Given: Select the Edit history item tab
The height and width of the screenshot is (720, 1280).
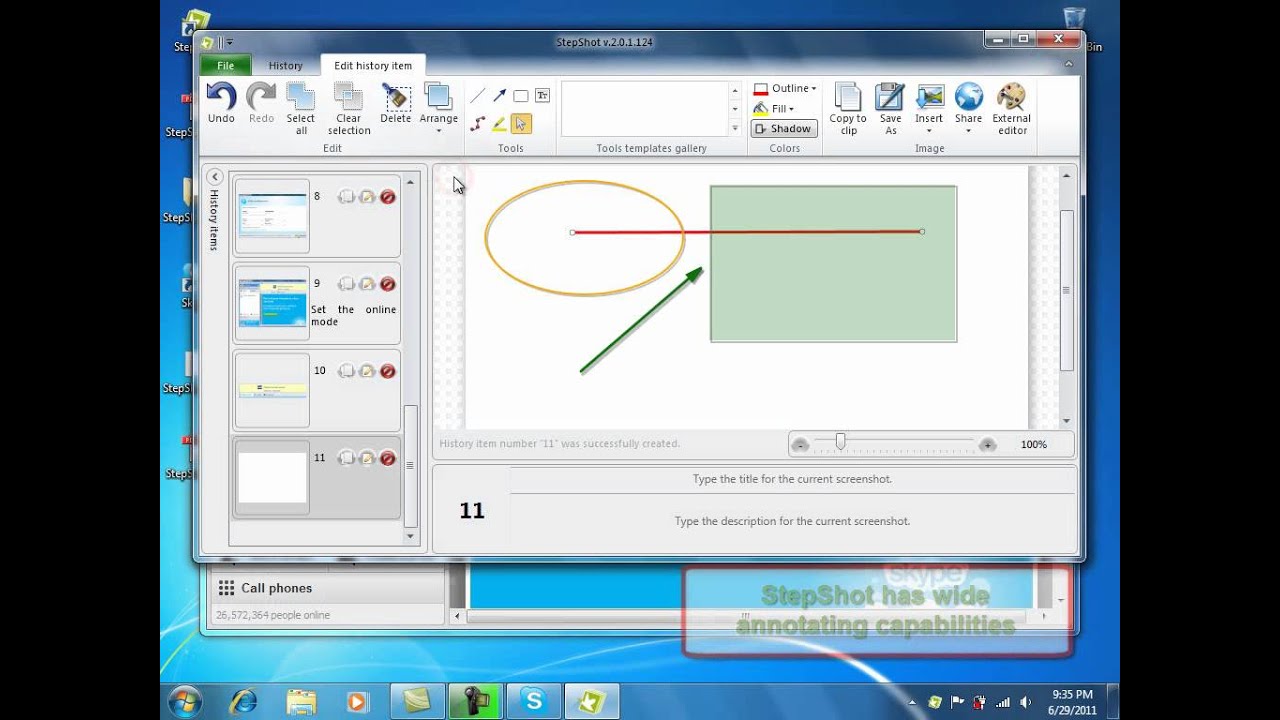Looking at the screenshot, I should pyautogui.click(x=373, y=66).
